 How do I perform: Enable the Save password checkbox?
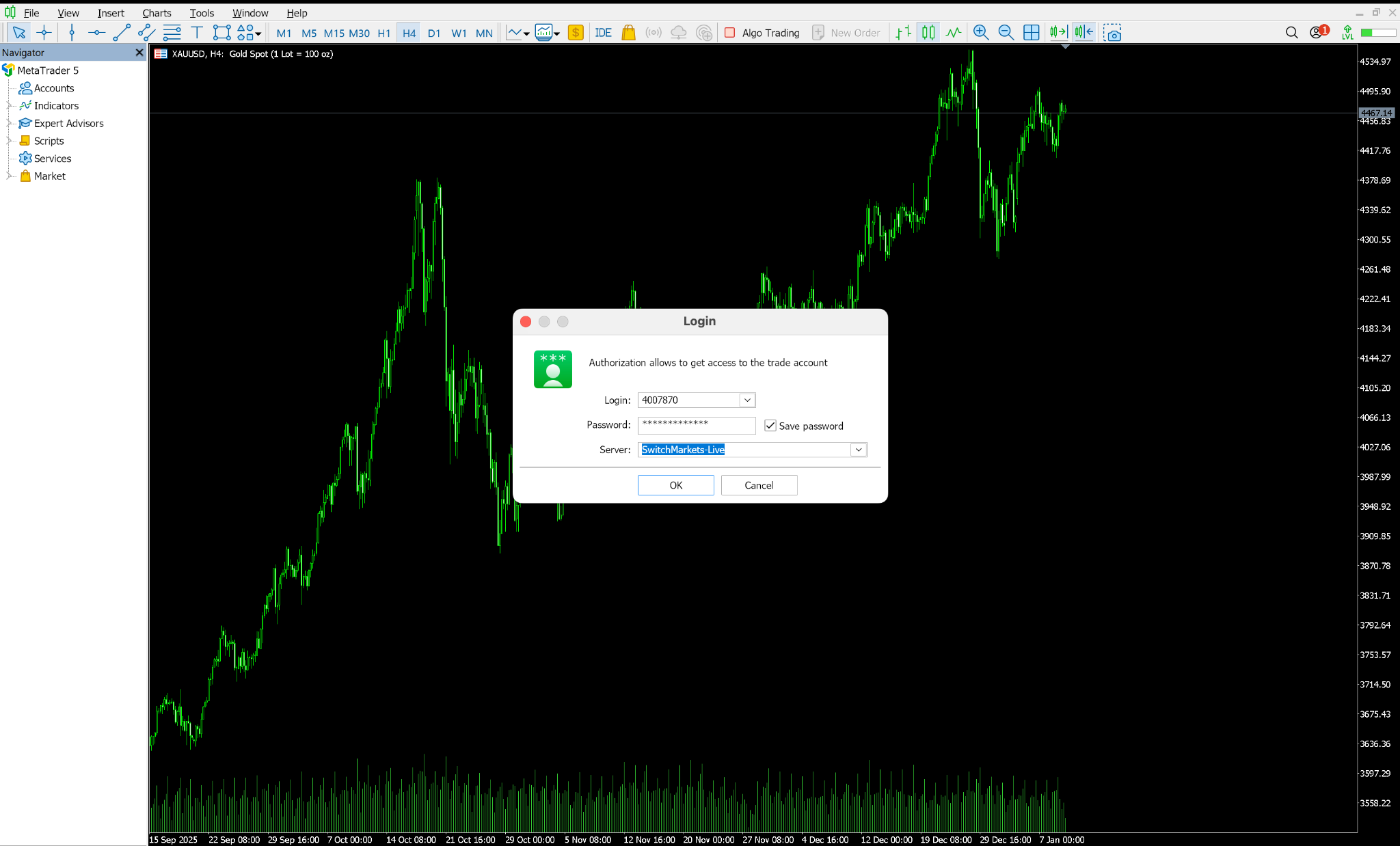pos(770,425)
